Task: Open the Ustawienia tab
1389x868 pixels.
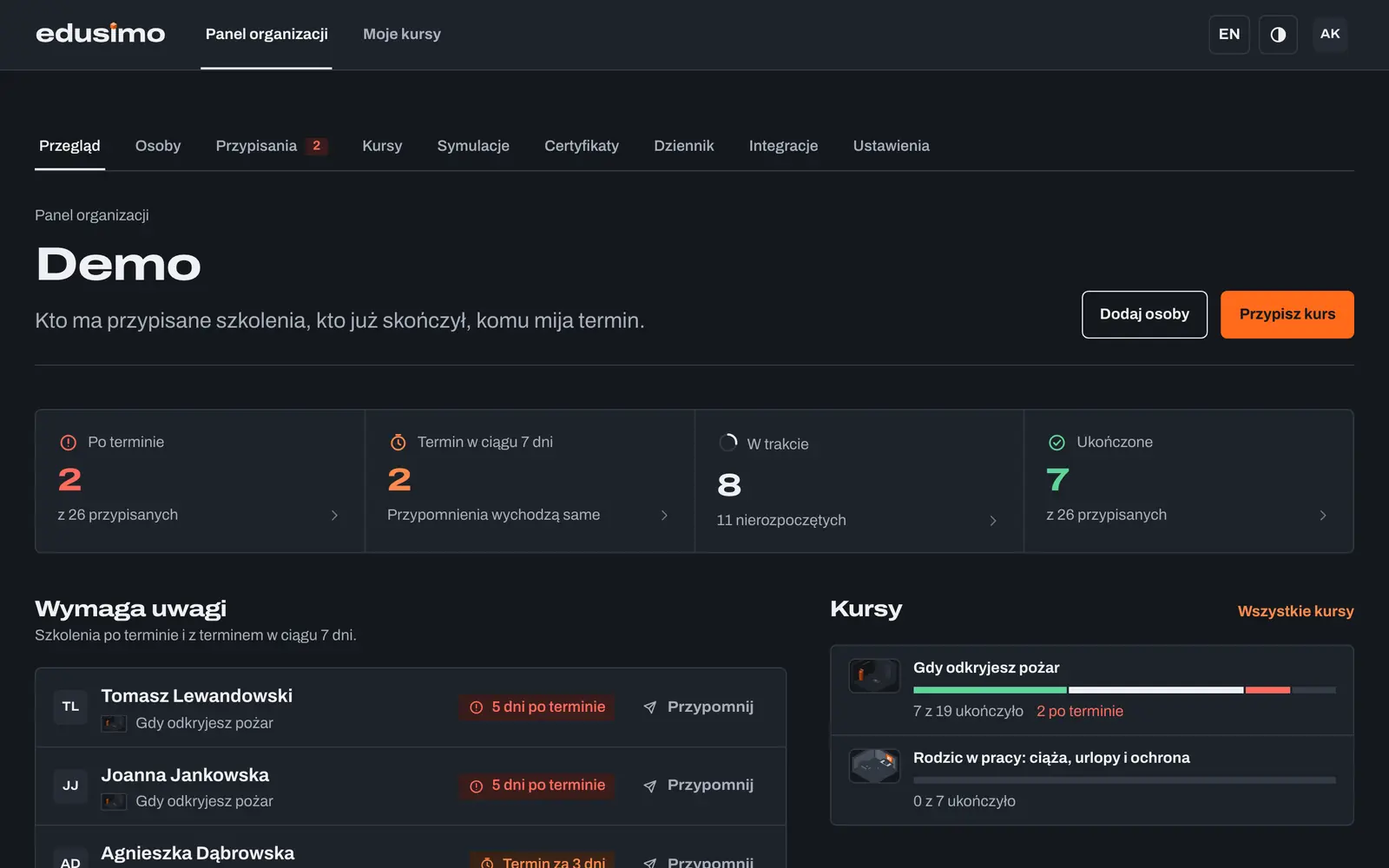Action: (891, 146)
